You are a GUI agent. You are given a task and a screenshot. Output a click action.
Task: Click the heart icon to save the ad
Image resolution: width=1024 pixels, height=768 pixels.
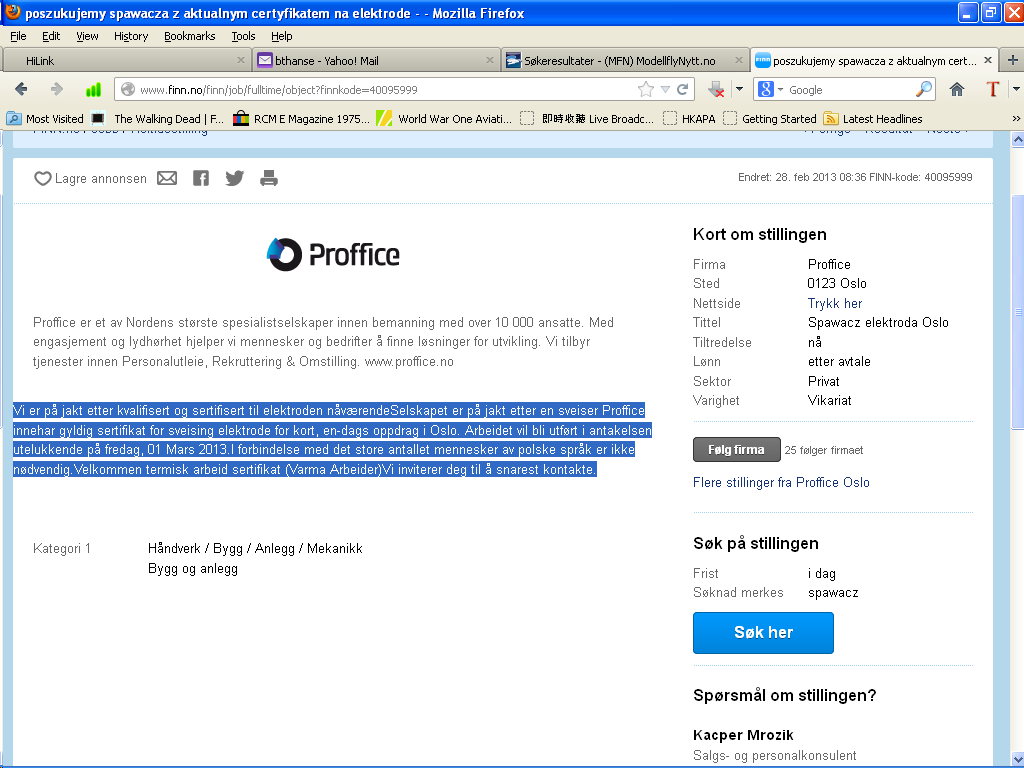[43, 179]
